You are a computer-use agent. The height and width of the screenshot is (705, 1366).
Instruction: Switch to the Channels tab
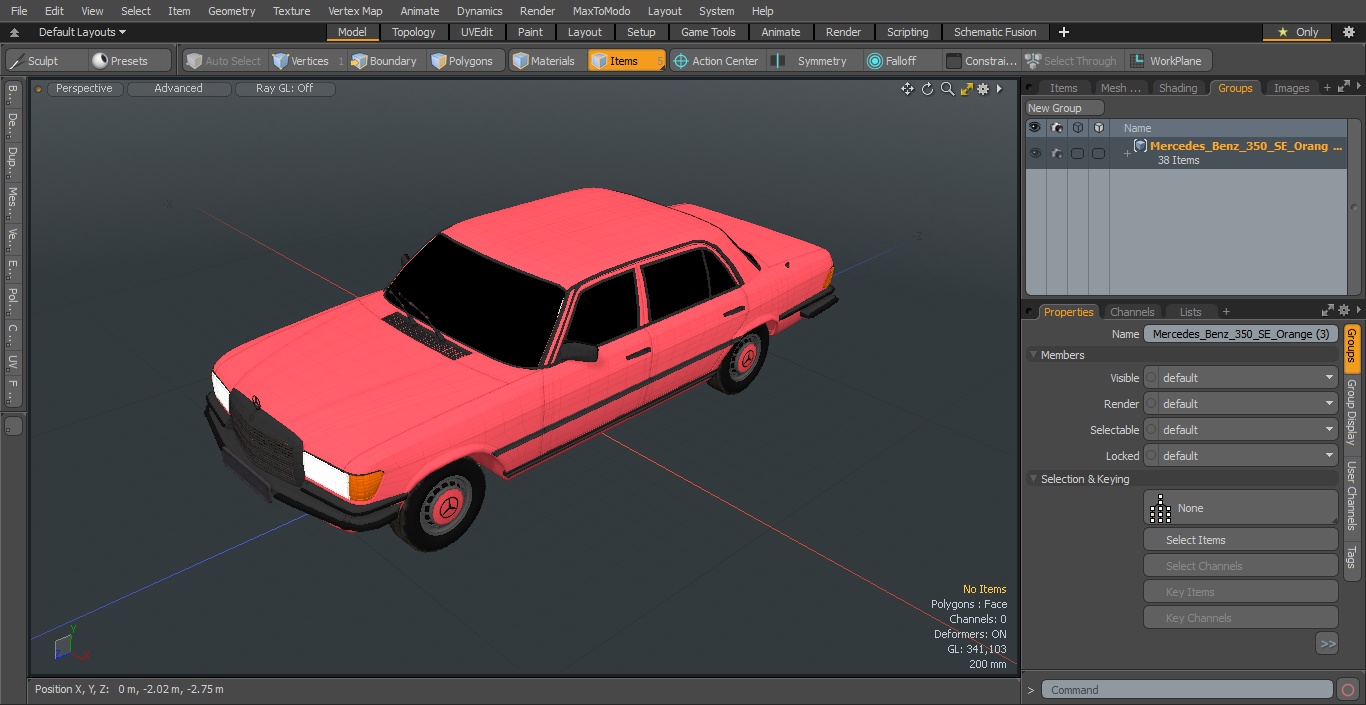coord(1132,312)
